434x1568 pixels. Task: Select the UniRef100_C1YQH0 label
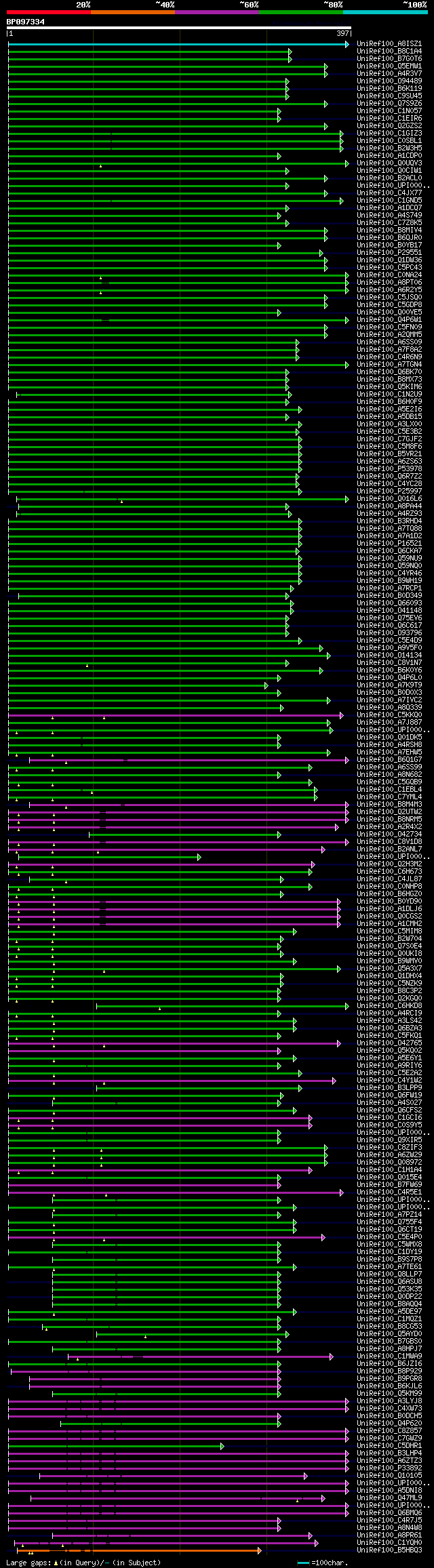tap(389, 1543)
